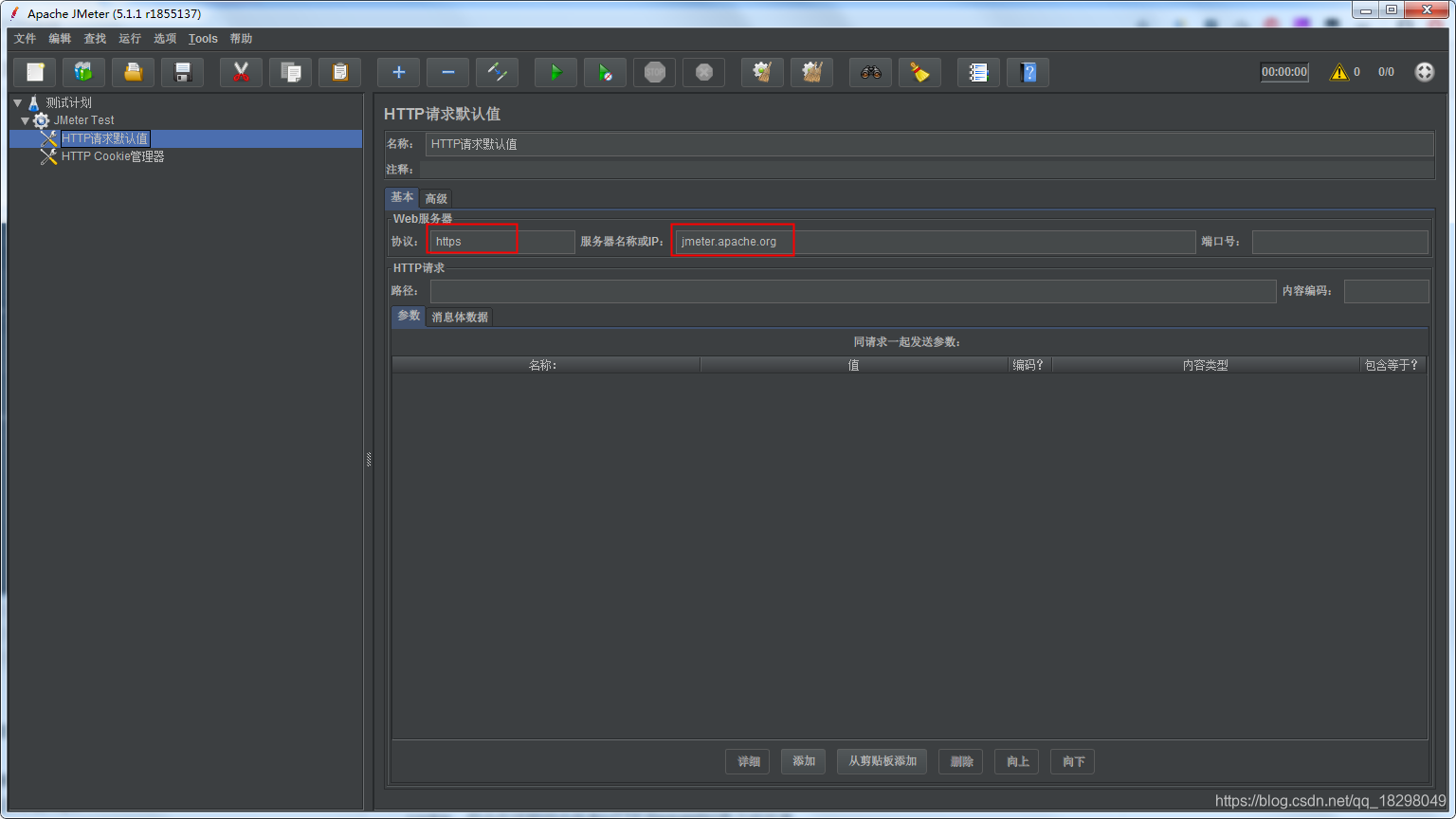Collapse all nodes with minus icon

pyautogui.click(x=447, y=72)
